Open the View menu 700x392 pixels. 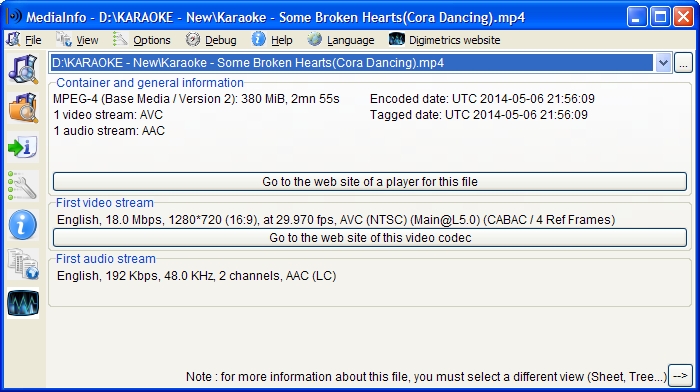(77, 40)
